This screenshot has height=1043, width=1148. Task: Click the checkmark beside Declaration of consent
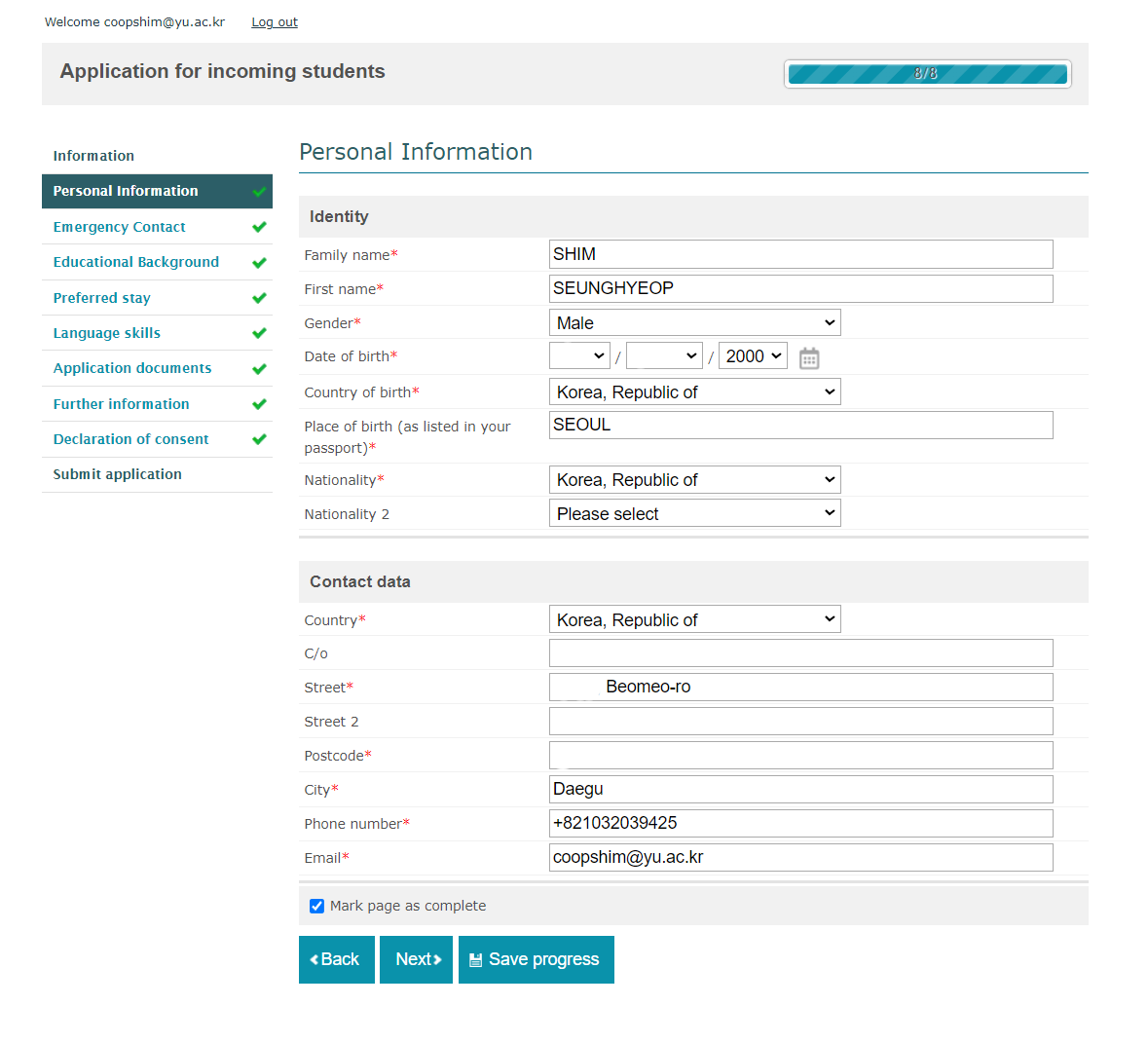point(259,439)
